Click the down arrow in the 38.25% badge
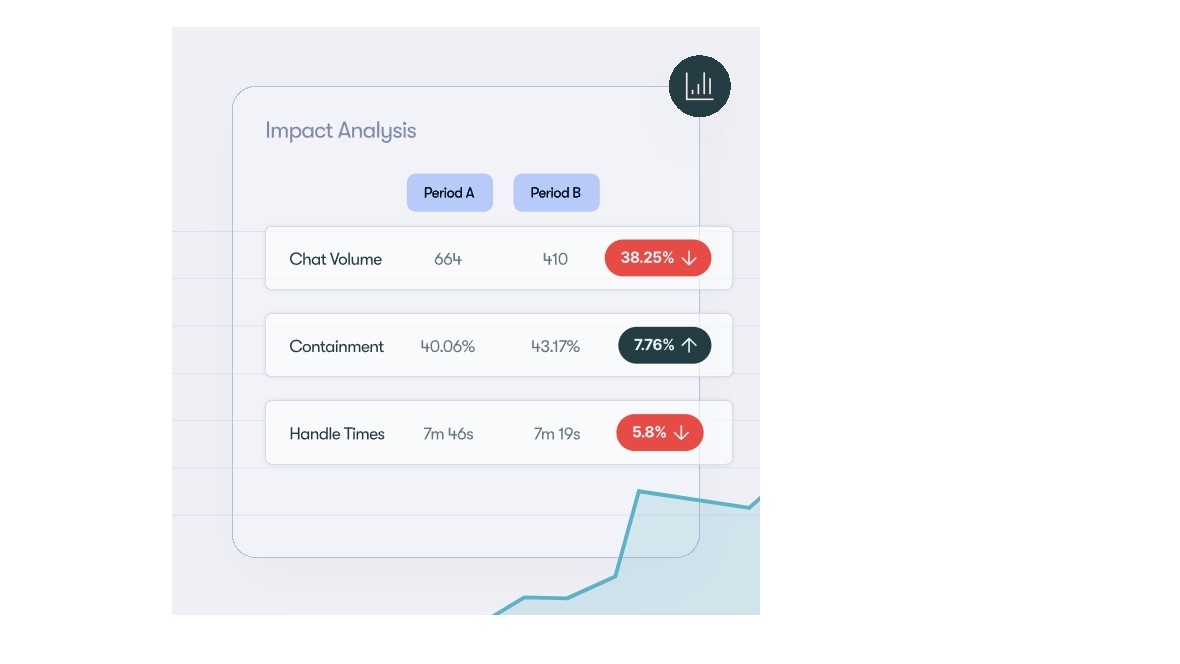Image resolution: width=1180 pixels, height=664 pixels. (x=689, y=258)
